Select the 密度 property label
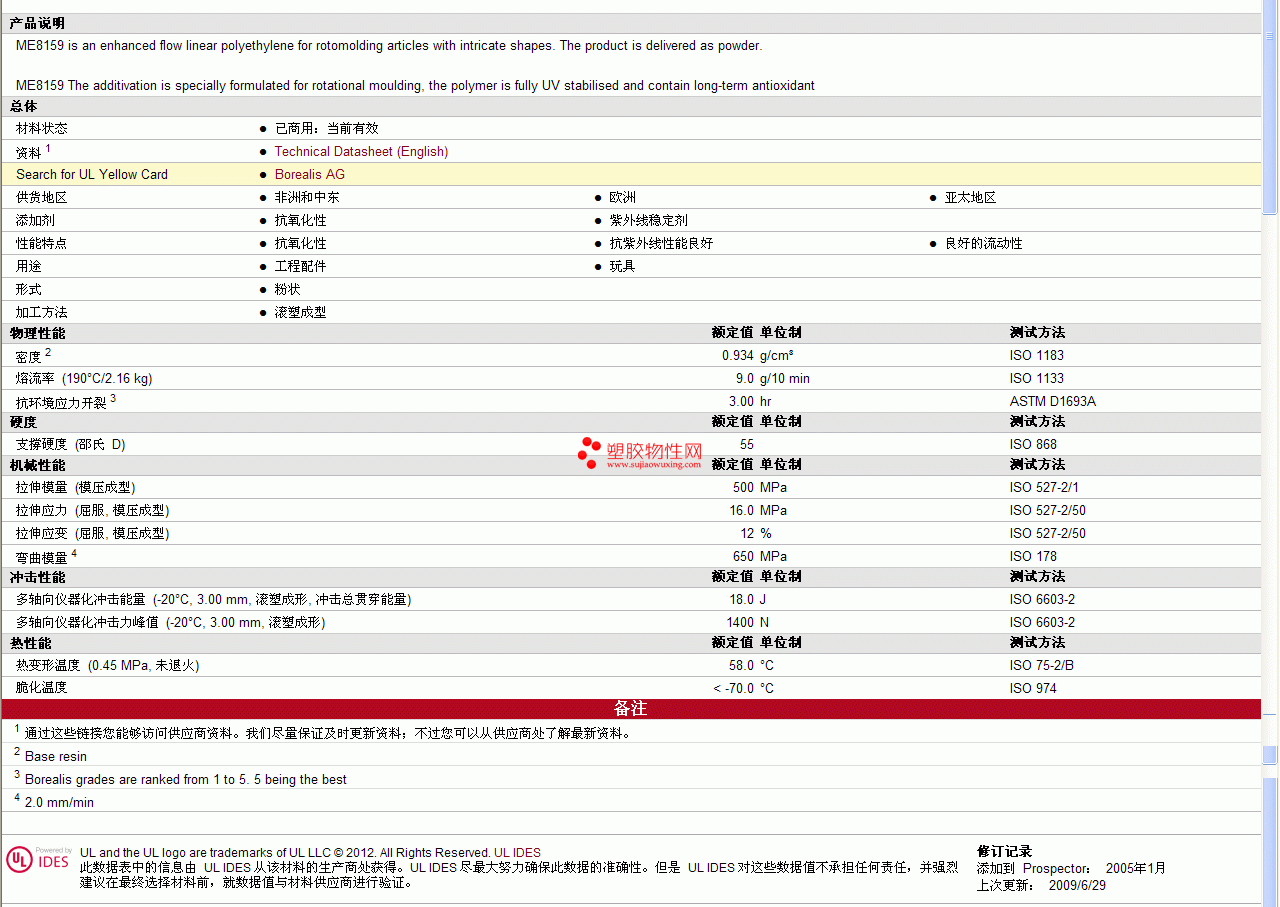Viewport: 1280px width, 907px height. 29,357
